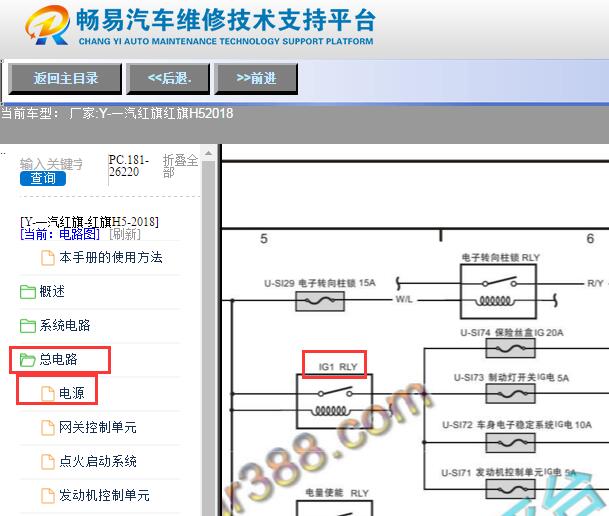
Task: Click the blue 查询 search button
Action: (43, 178)
